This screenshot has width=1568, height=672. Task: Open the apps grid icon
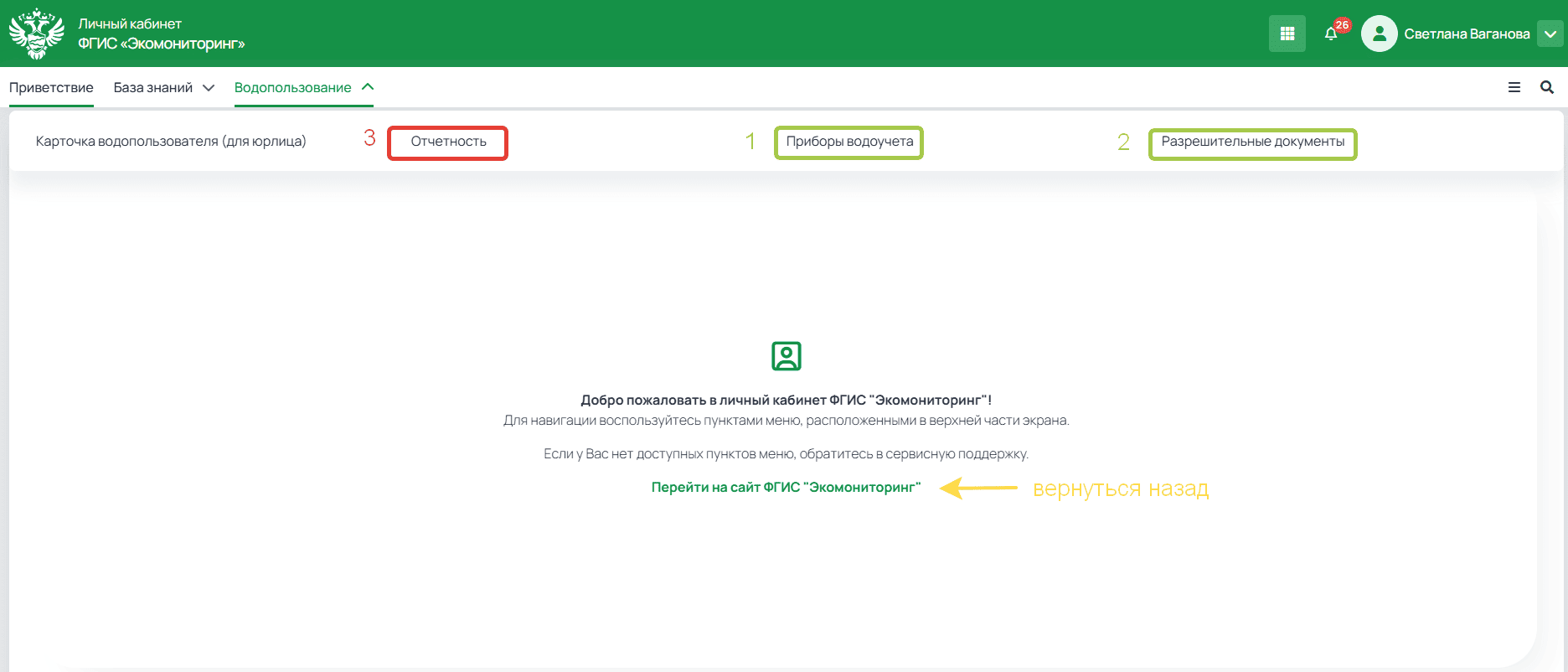[x=1287, y=34]
